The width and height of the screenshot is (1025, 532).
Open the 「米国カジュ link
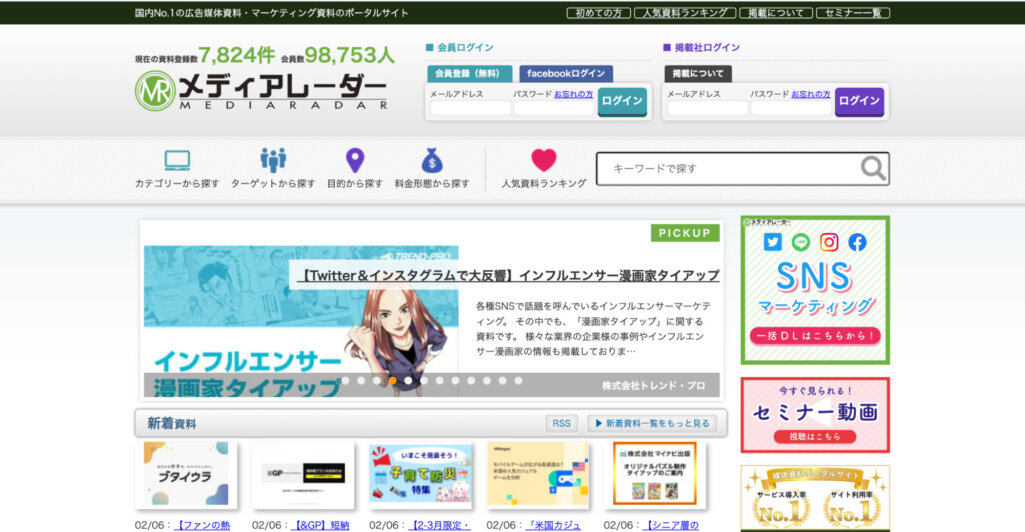pos(553,525)
